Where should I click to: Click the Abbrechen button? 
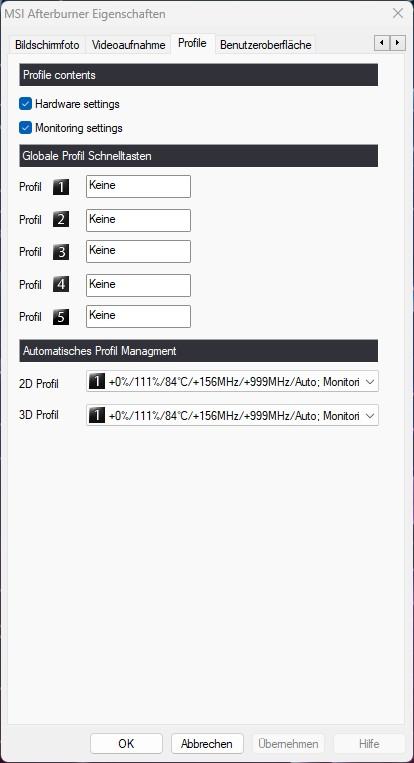207,744
